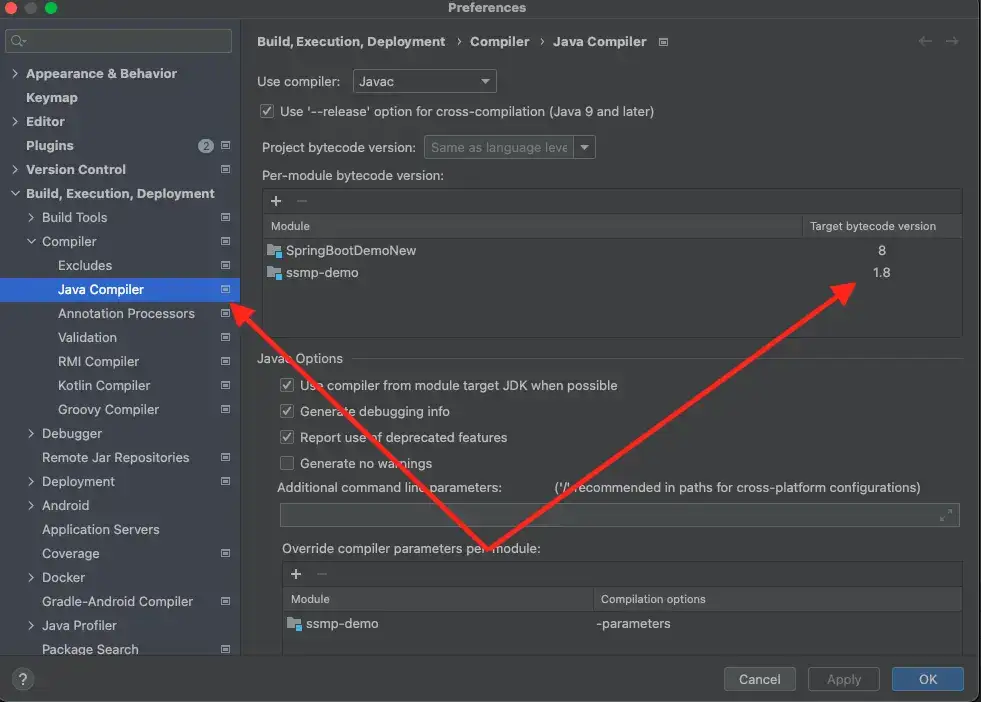Click the OK button

click(927, 679)
